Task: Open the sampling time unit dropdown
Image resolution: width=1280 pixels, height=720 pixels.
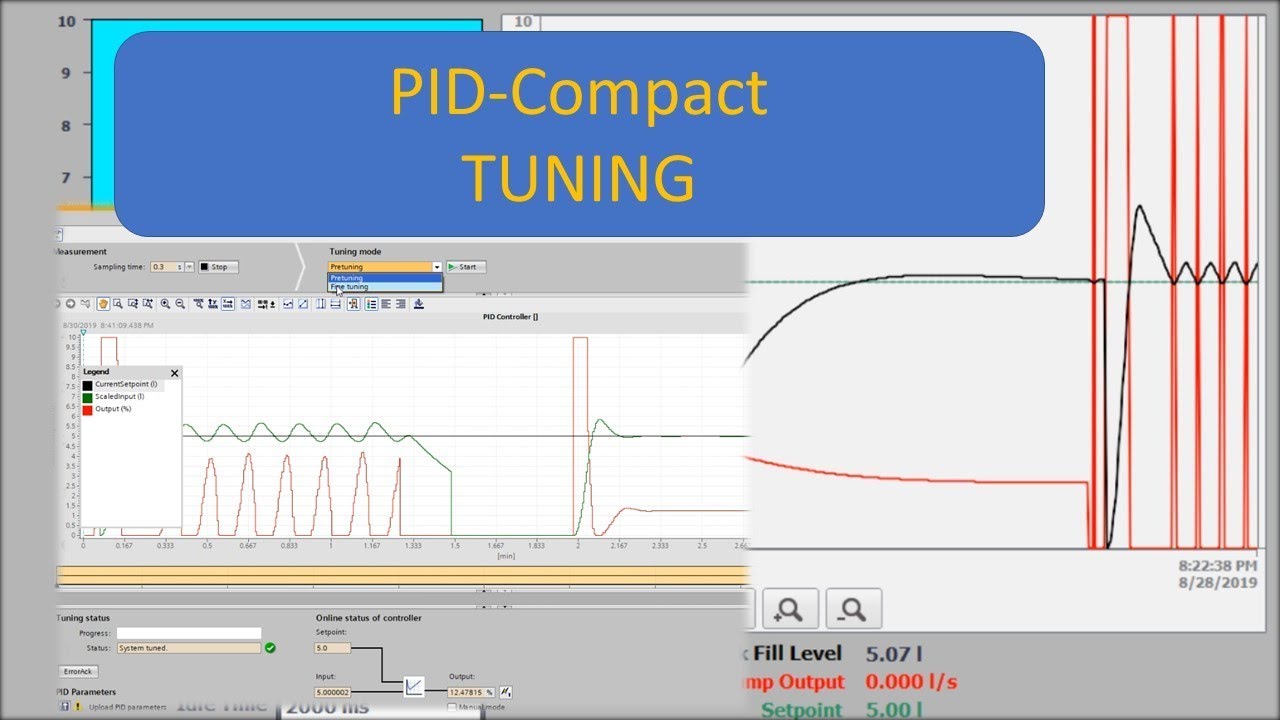Action: [x=190, y=267]
